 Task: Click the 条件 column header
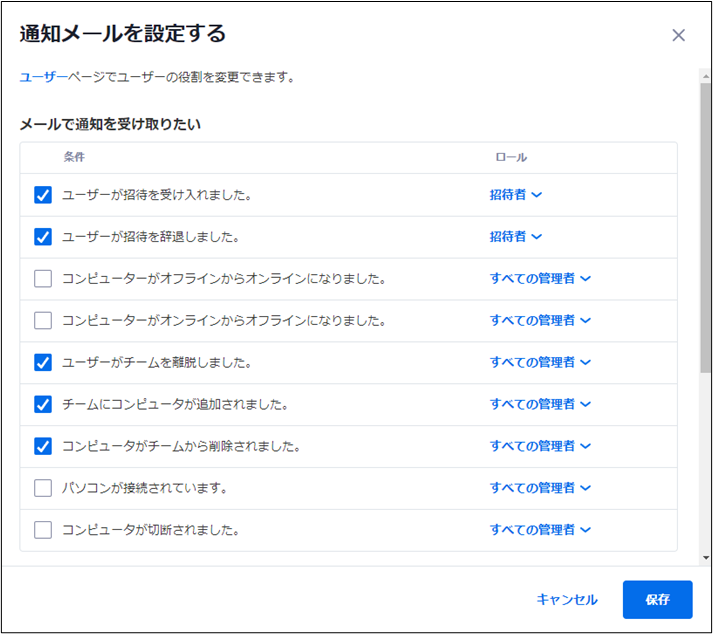click(x=74, y=157)
